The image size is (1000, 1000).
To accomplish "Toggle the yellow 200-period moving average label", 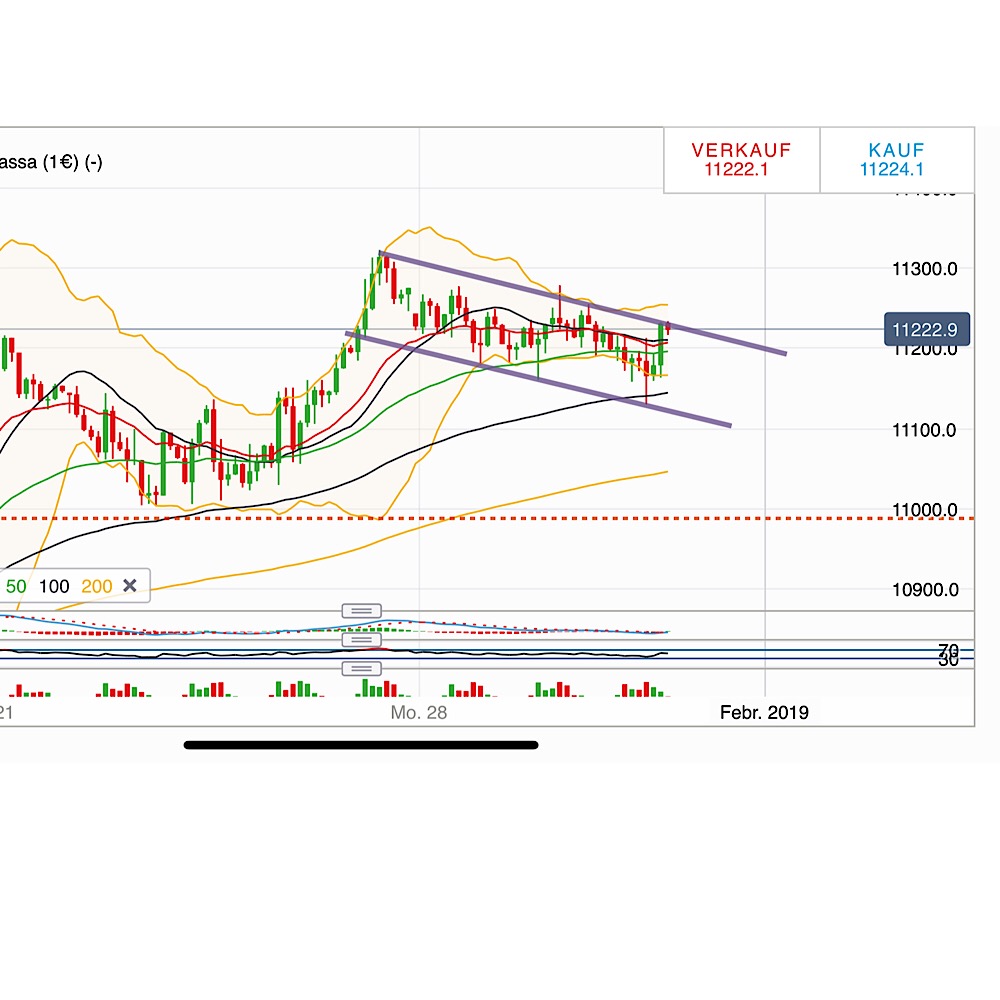I will coord(98,586).
